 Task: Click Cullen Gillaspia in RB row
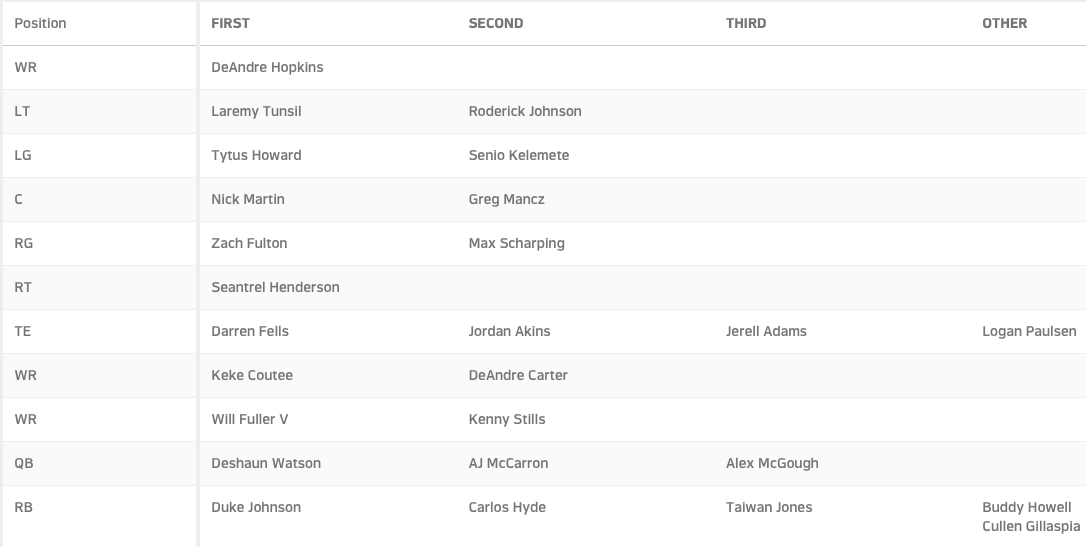(1031, 526)
